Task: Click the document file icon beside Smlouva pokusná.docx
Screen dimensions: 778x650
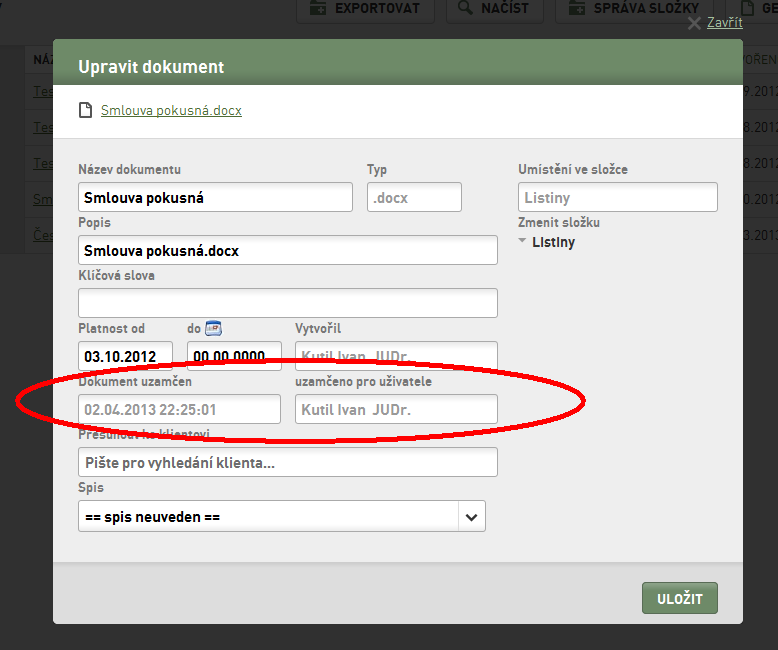Action: [86, 110]
